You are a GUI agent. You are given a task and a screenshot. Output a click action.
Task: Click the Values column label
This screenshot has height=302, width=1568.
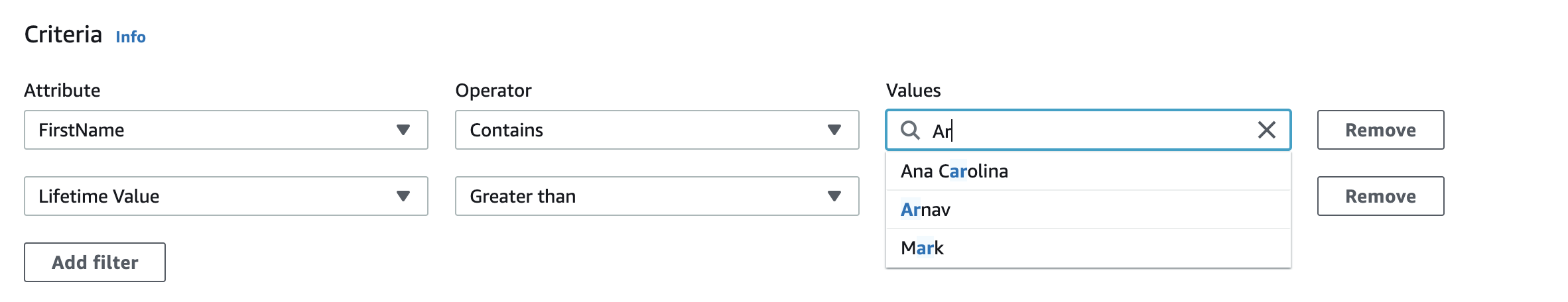tap(913, 91)
